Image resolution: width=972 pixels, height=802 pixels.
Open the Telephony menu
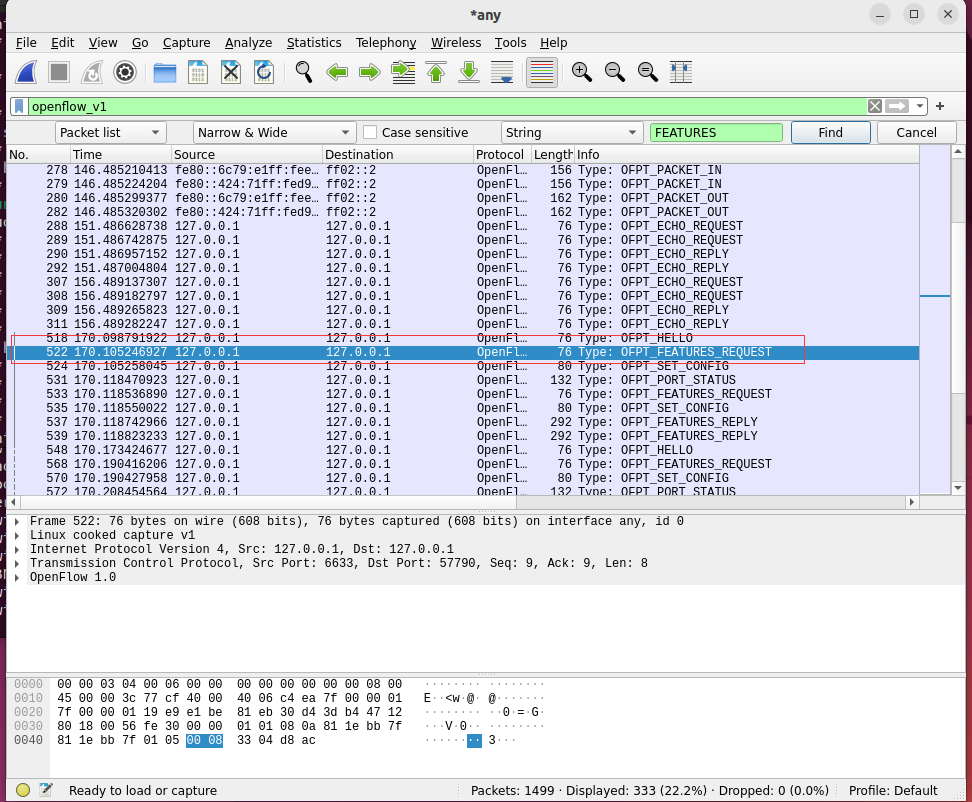click(386, 43)
